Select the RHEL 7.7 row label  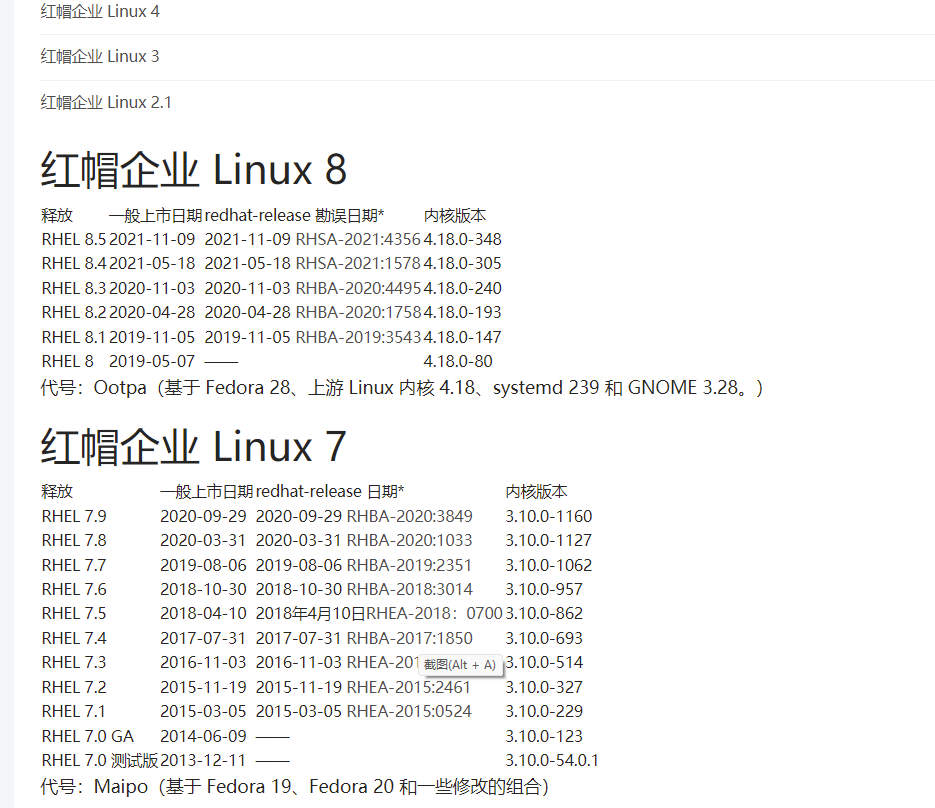click(x=74, y=565)
